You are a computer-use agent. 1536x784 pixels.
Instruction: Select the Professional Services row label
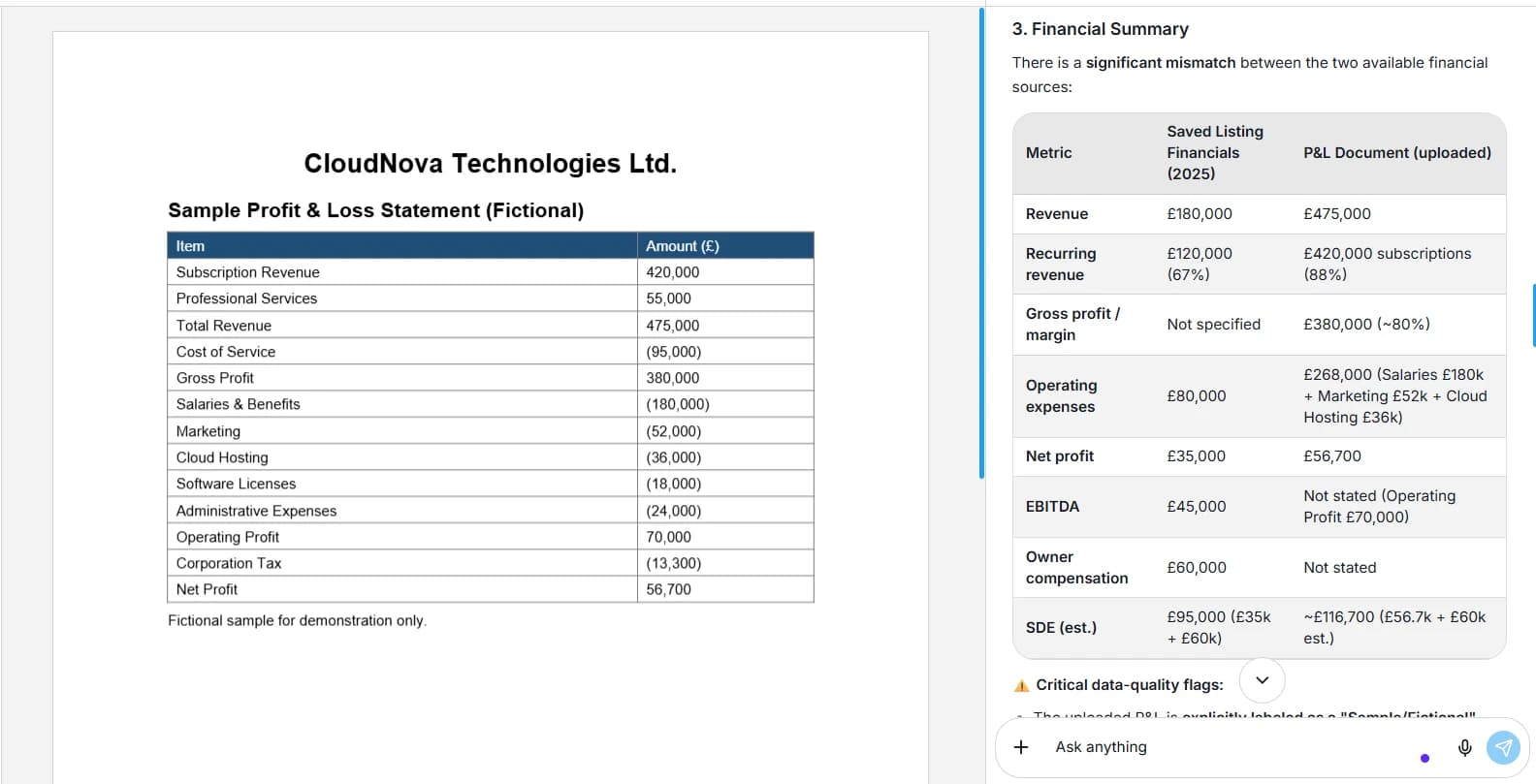pyautogui.click(x=246, y=298)
